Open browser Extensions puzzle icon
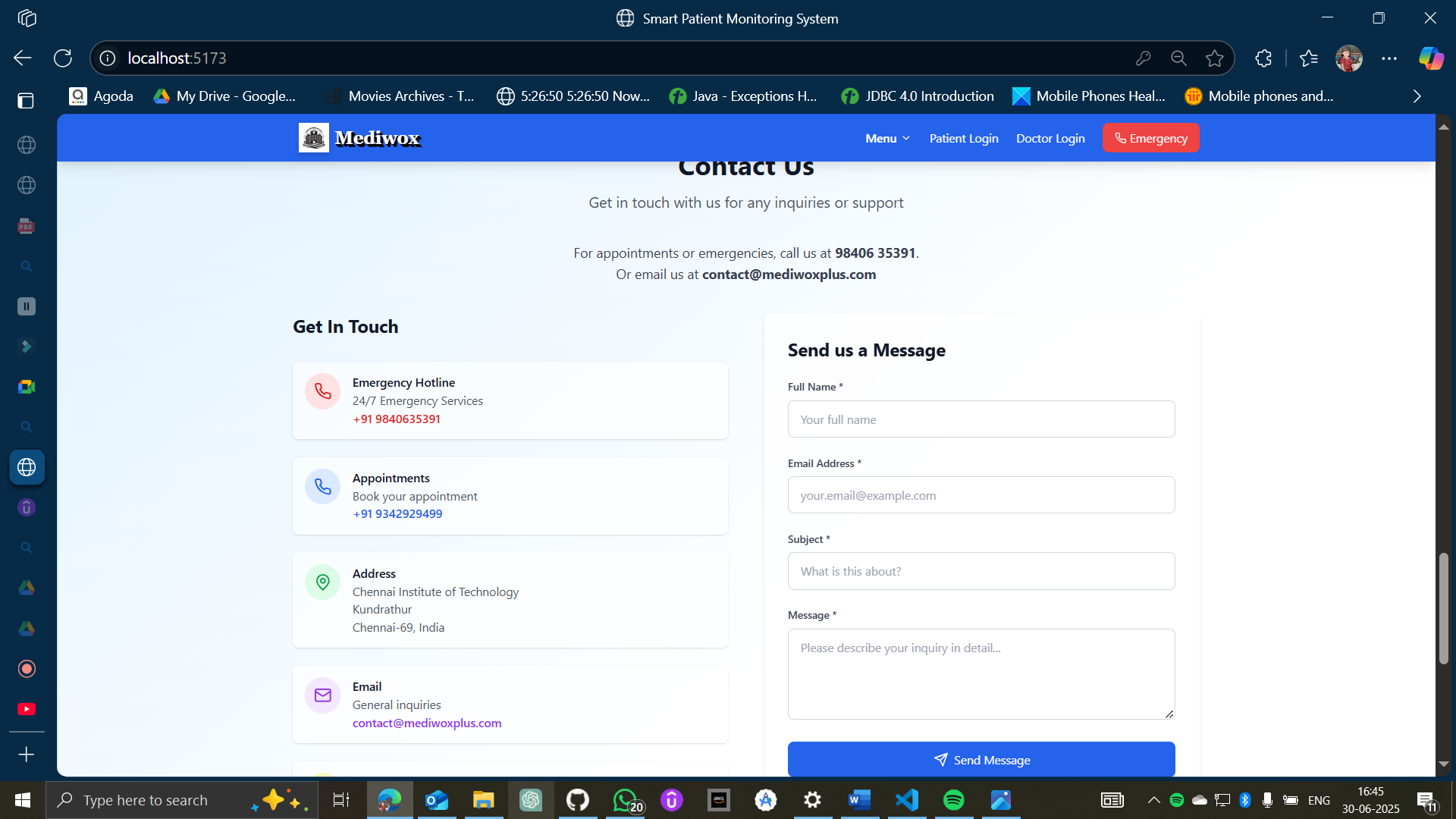1456x819 pixels. (x=1263, y=58)
